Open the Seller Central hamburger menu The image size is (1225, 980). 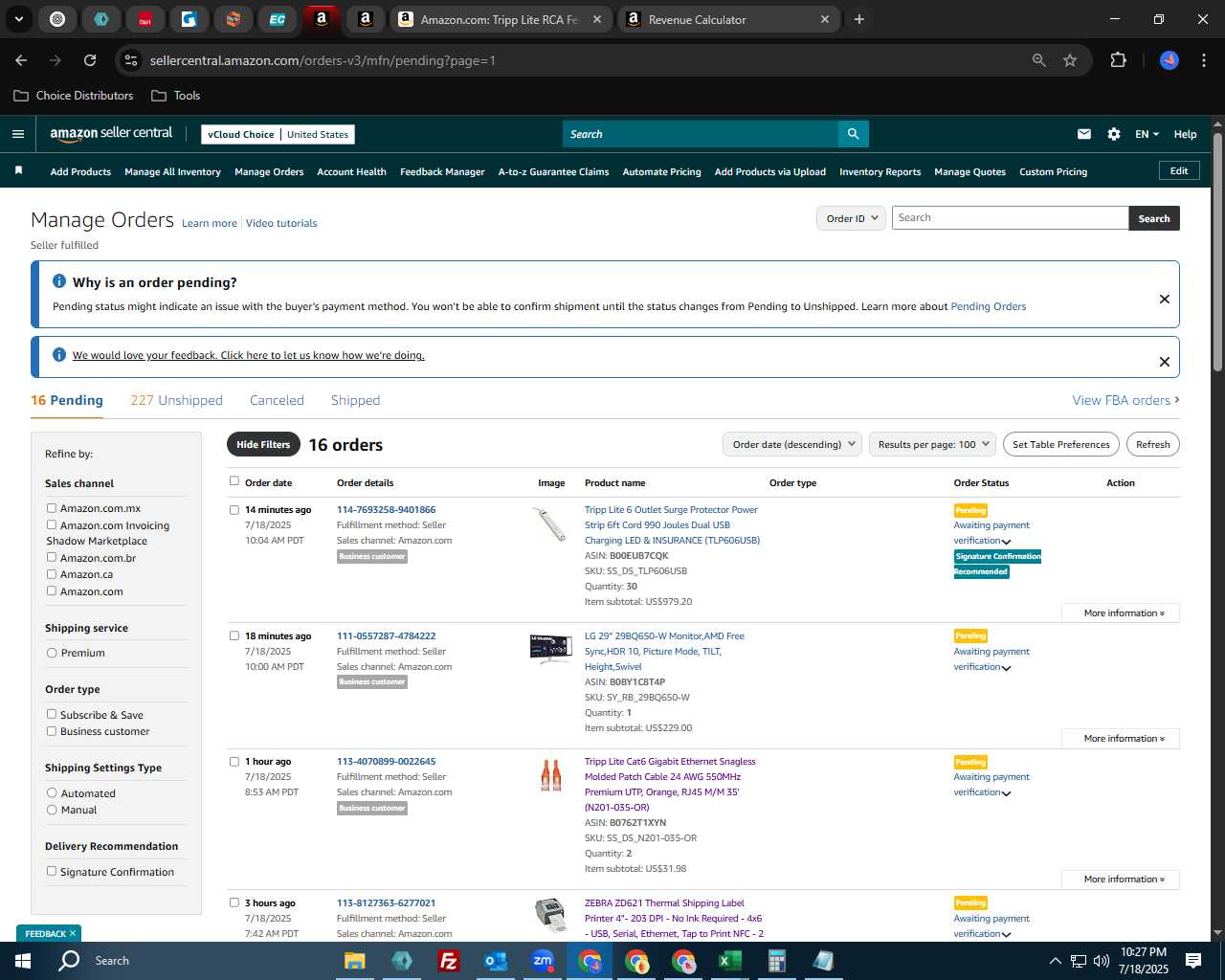(18, 134)
